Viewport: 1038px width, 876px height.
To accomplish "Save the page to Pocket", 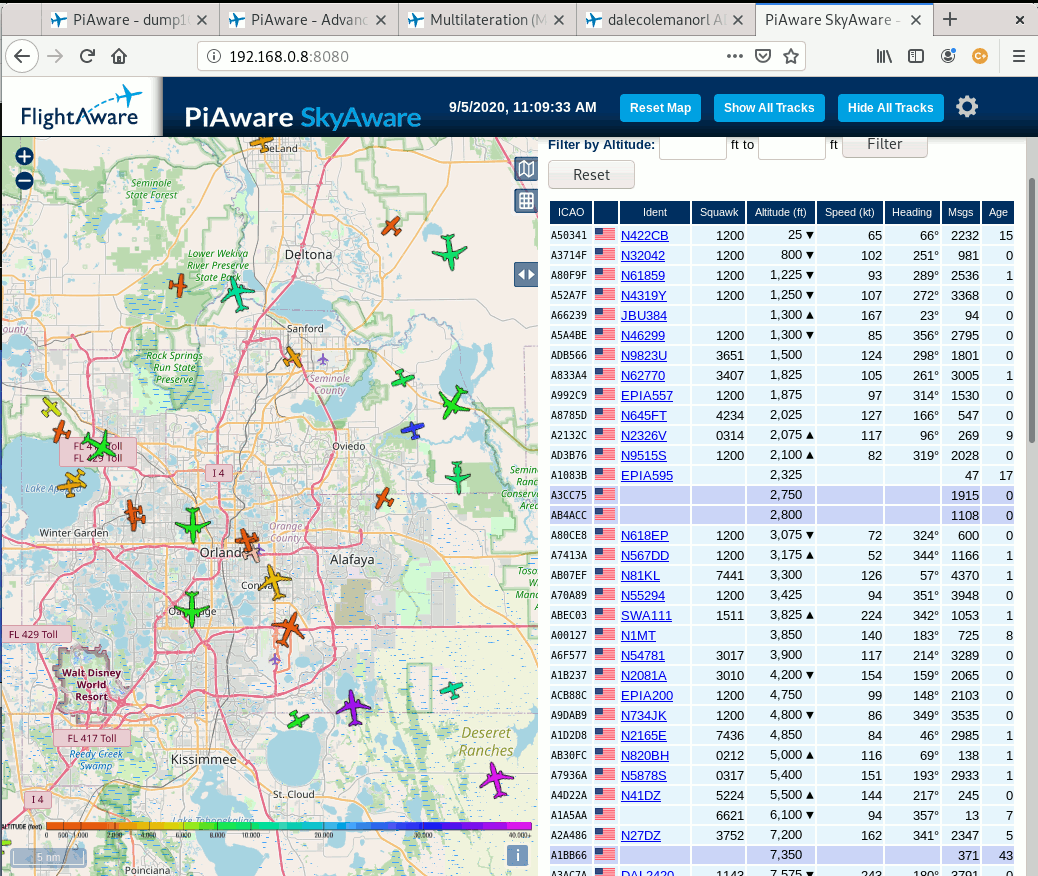I will coord(763,56).
